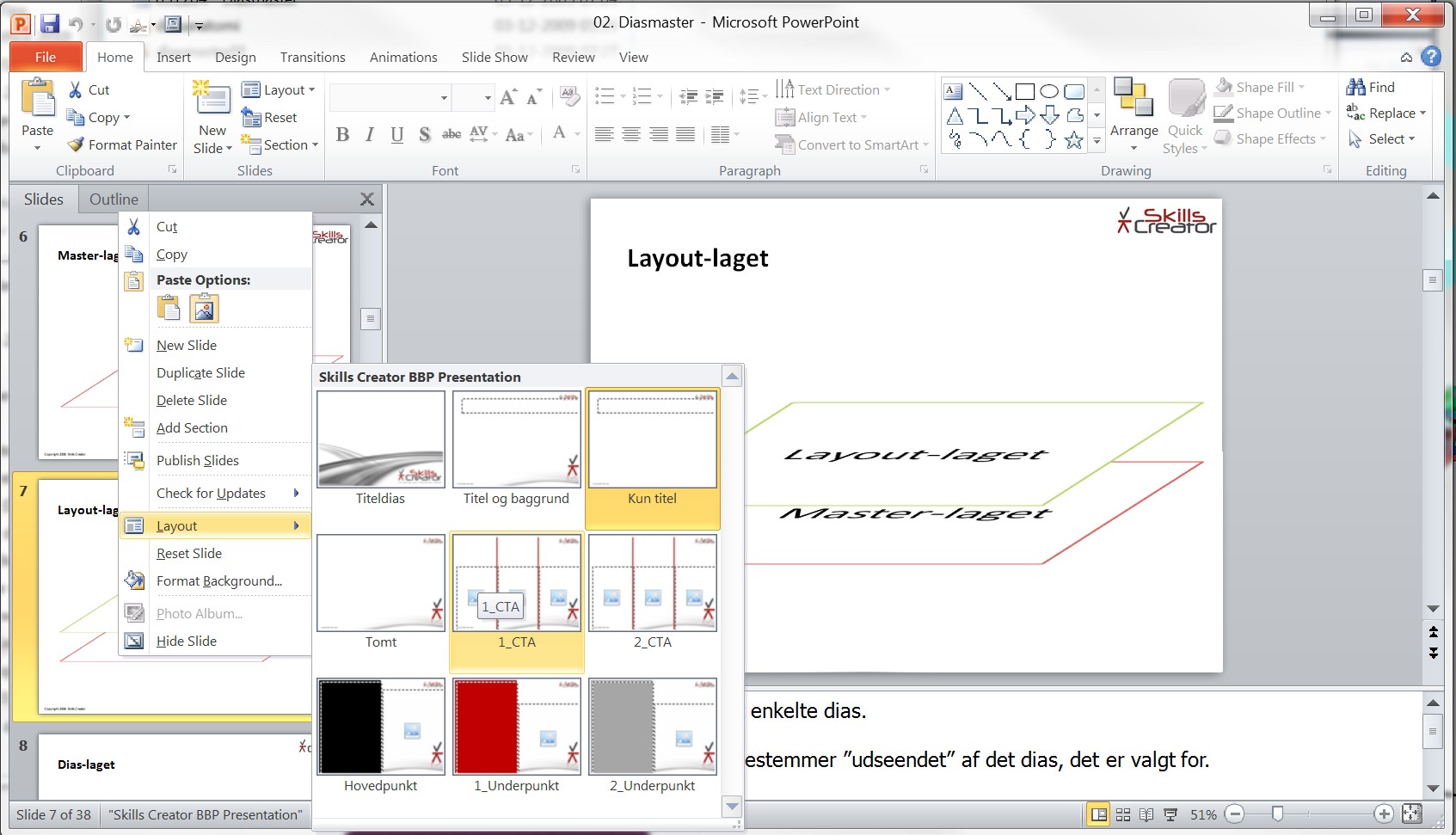Click the Bold formatting icon
This screenshot has height=835, width=1456.
coord(342,134)
